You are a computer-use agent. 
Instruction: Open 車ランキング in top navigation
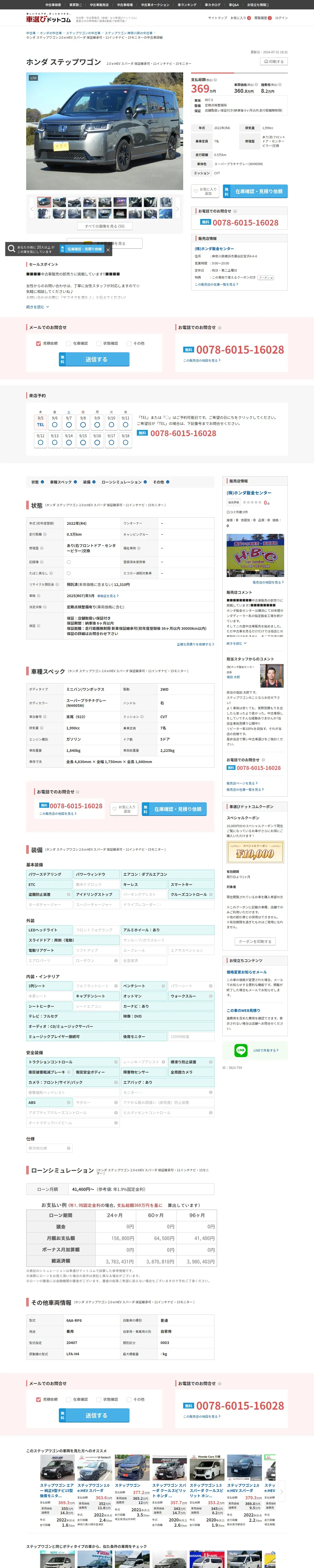point(187,5)
